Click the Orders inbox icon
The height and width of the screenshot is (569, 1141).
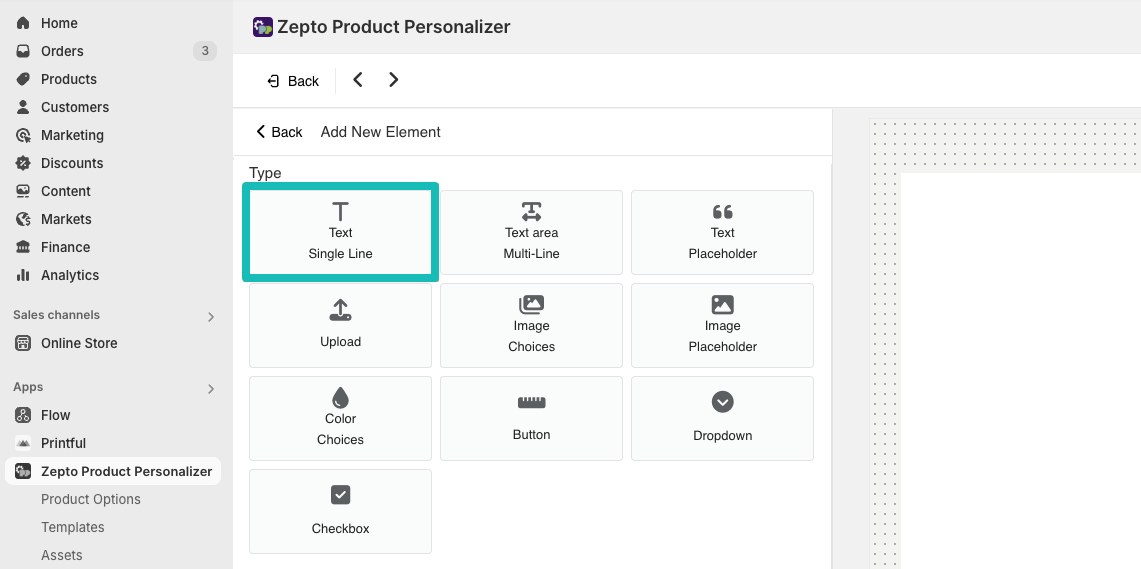[x=23, y=51]
